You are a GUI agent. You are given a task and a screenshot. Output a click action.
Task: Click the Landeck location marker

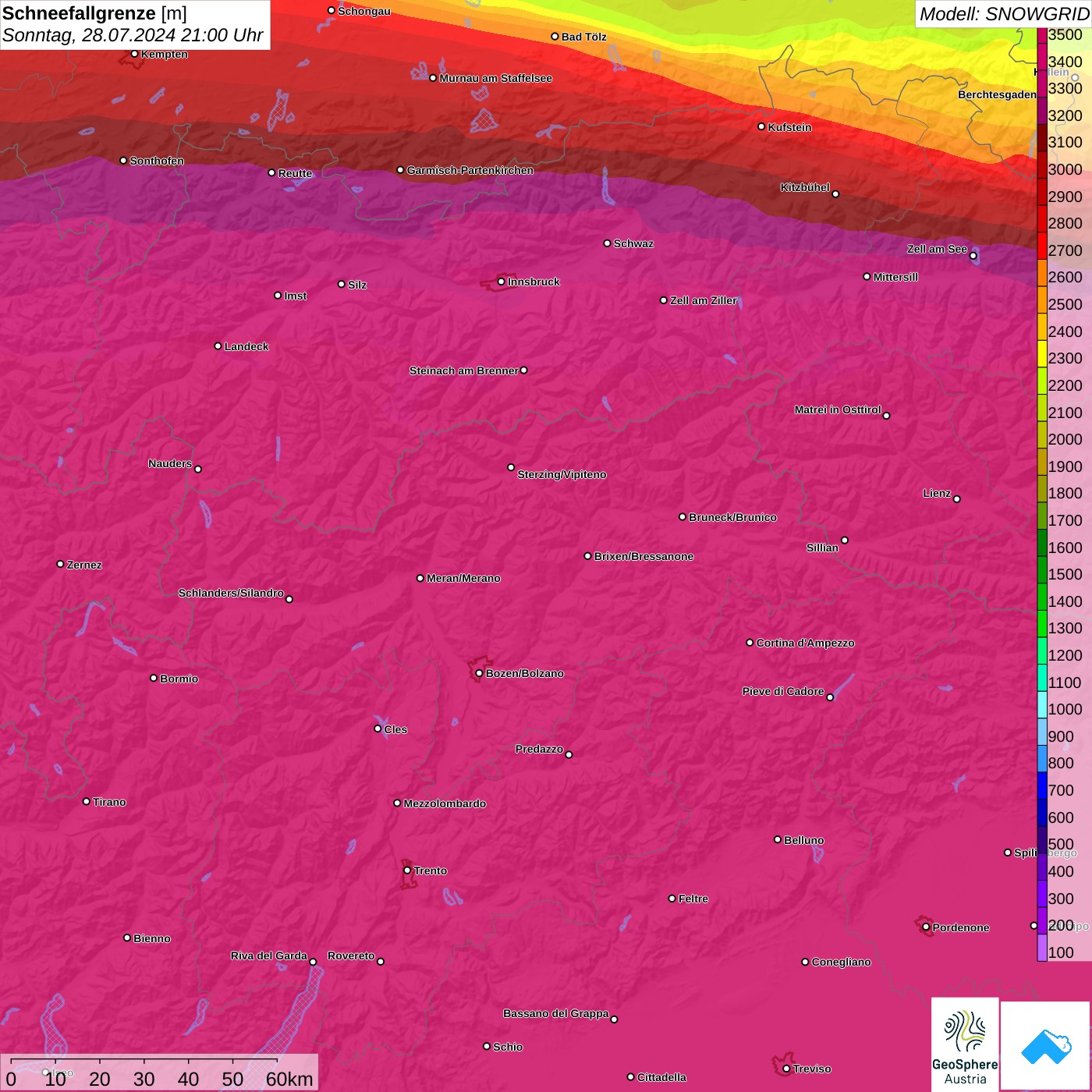218,346
